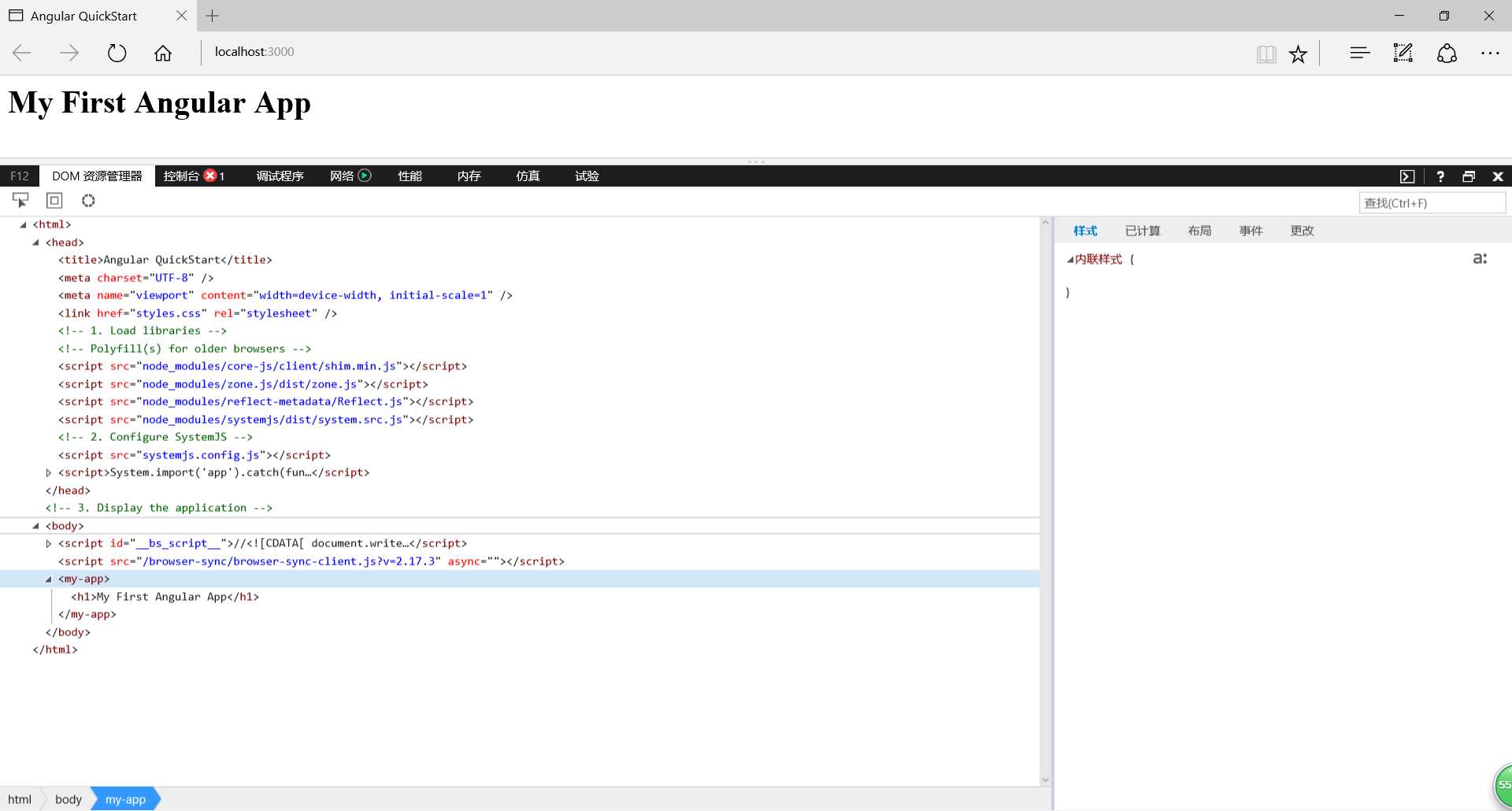Viewport: 1512px width, 811px height.
Task: Click the color picker circle icon
Action: [88, 200]
